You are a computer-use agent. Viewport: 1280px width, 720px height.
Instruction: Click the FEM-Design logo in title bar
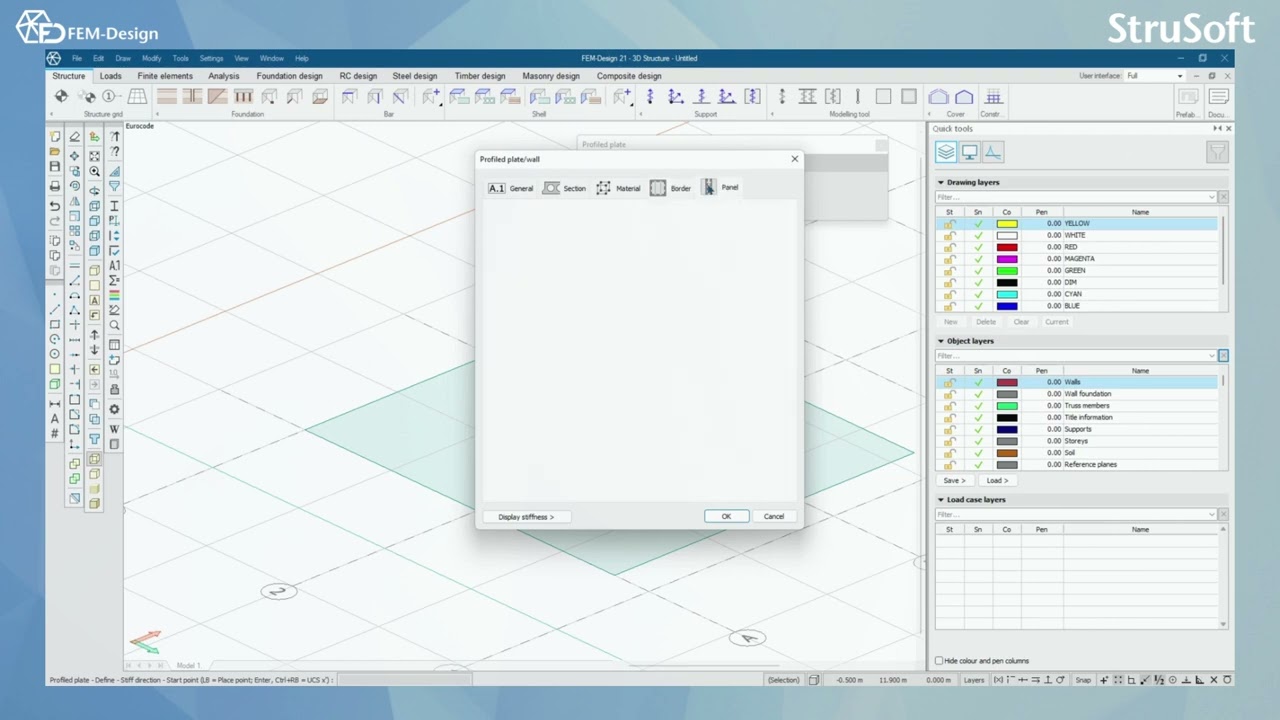coord(54,58)
